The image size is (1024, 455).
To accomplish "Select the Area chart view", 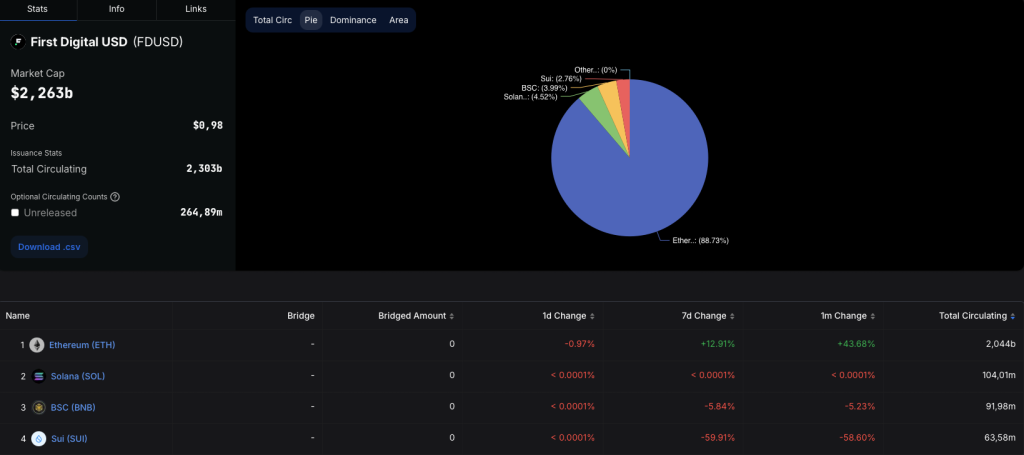I will point(398,20).
